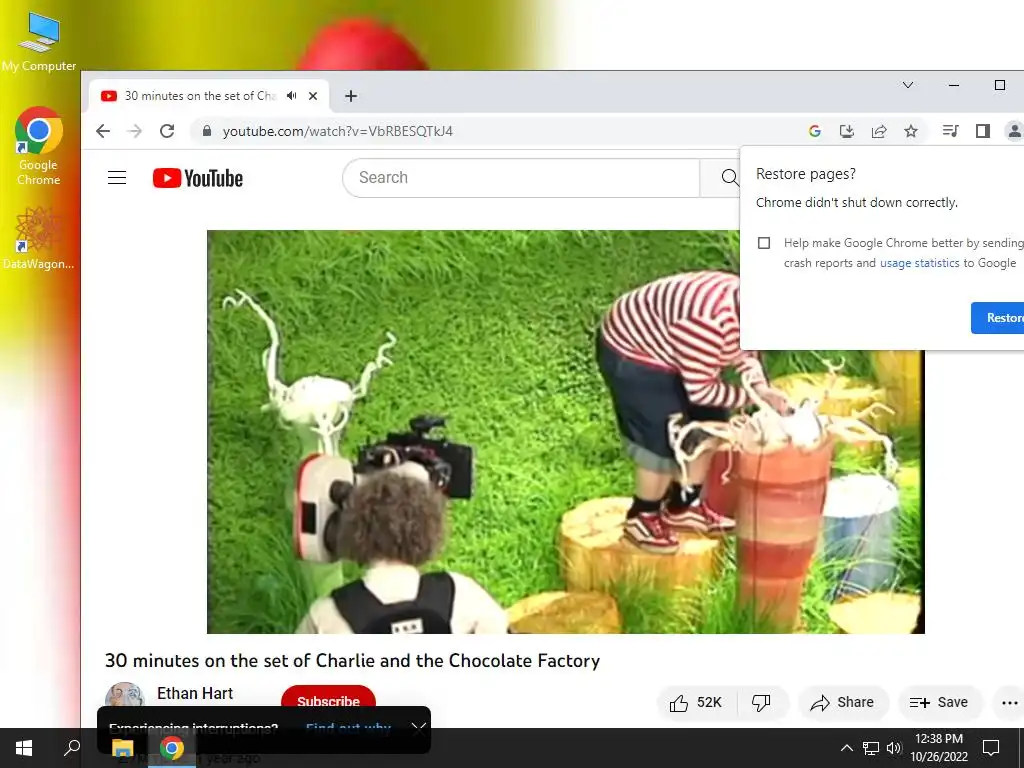The height and width of the screenshot is (768, 1024).
Task: Click the video title text
Action: pos(353,661)
